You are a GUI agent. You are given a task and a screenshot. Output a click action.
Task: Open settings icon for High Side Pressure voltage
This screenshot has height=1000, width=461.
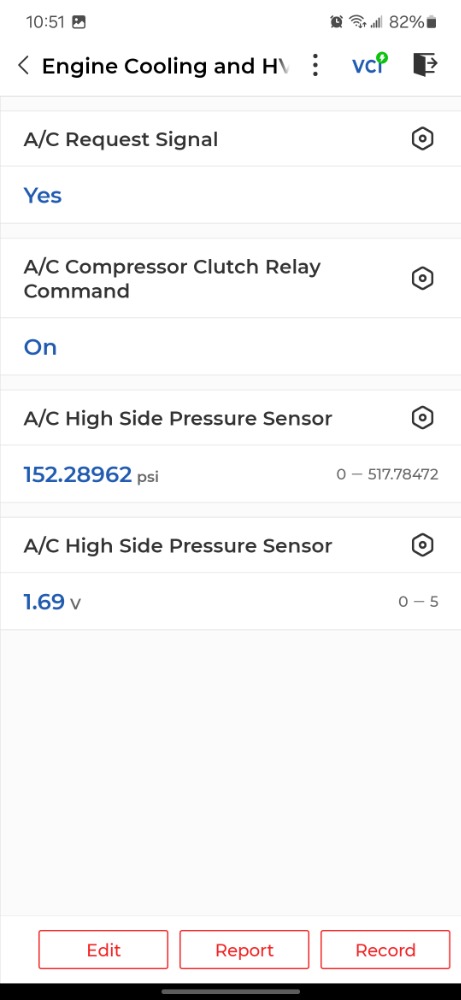tap(422, 545)
